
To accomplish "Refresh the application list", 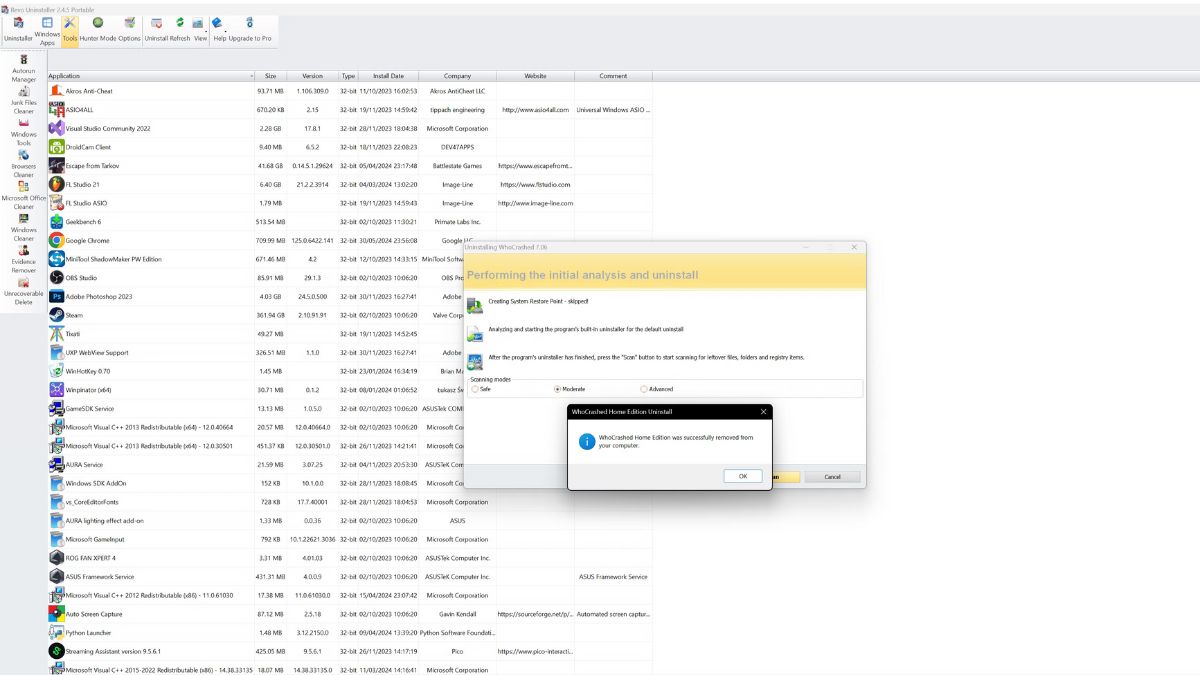I will click(180, 30).
